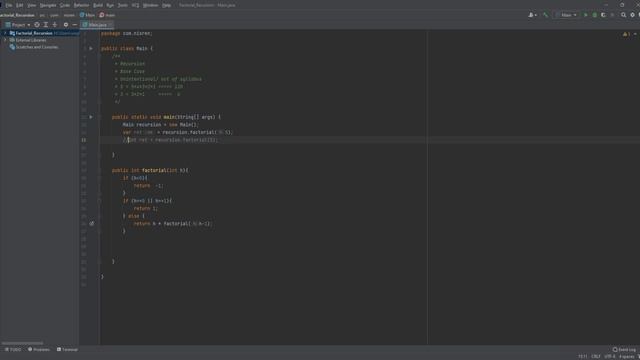The width and height of the screenshot is (640, 360).
Task: Click the Select Opened File target icon
Action: [37, 25]
